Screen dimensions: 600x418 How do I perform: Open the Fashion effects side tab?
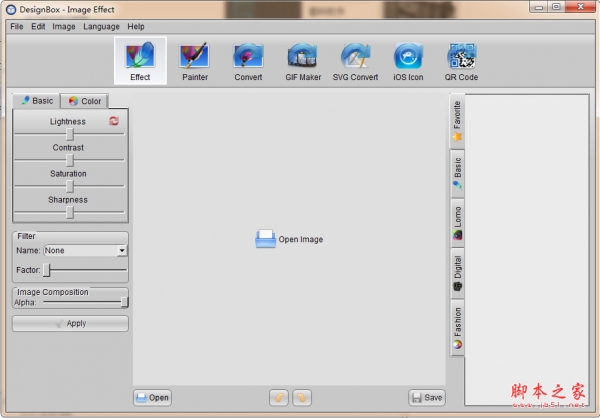[x=457, y=327]
